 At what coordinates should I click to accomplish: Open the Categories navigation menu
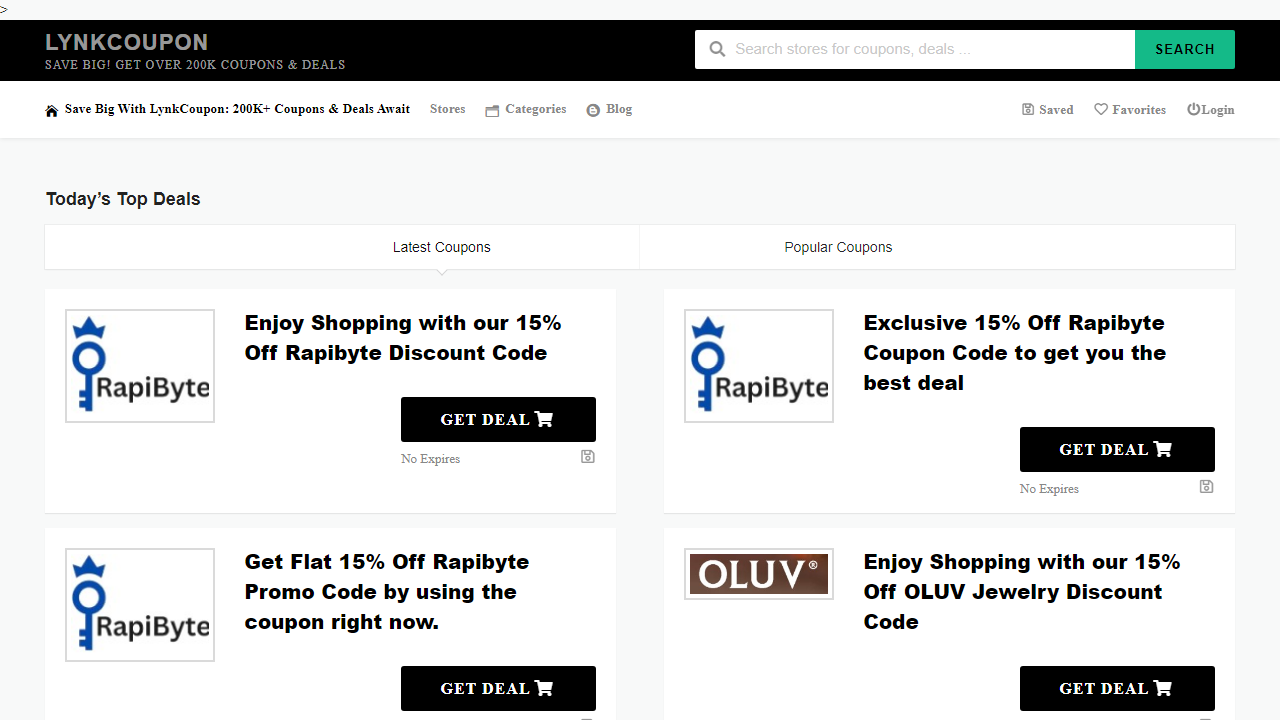(x=535, y=109)
